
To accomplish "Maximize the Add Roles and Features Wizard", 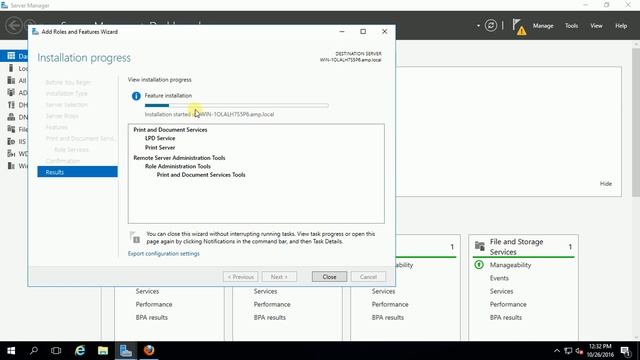I will (x=363, y=31).
